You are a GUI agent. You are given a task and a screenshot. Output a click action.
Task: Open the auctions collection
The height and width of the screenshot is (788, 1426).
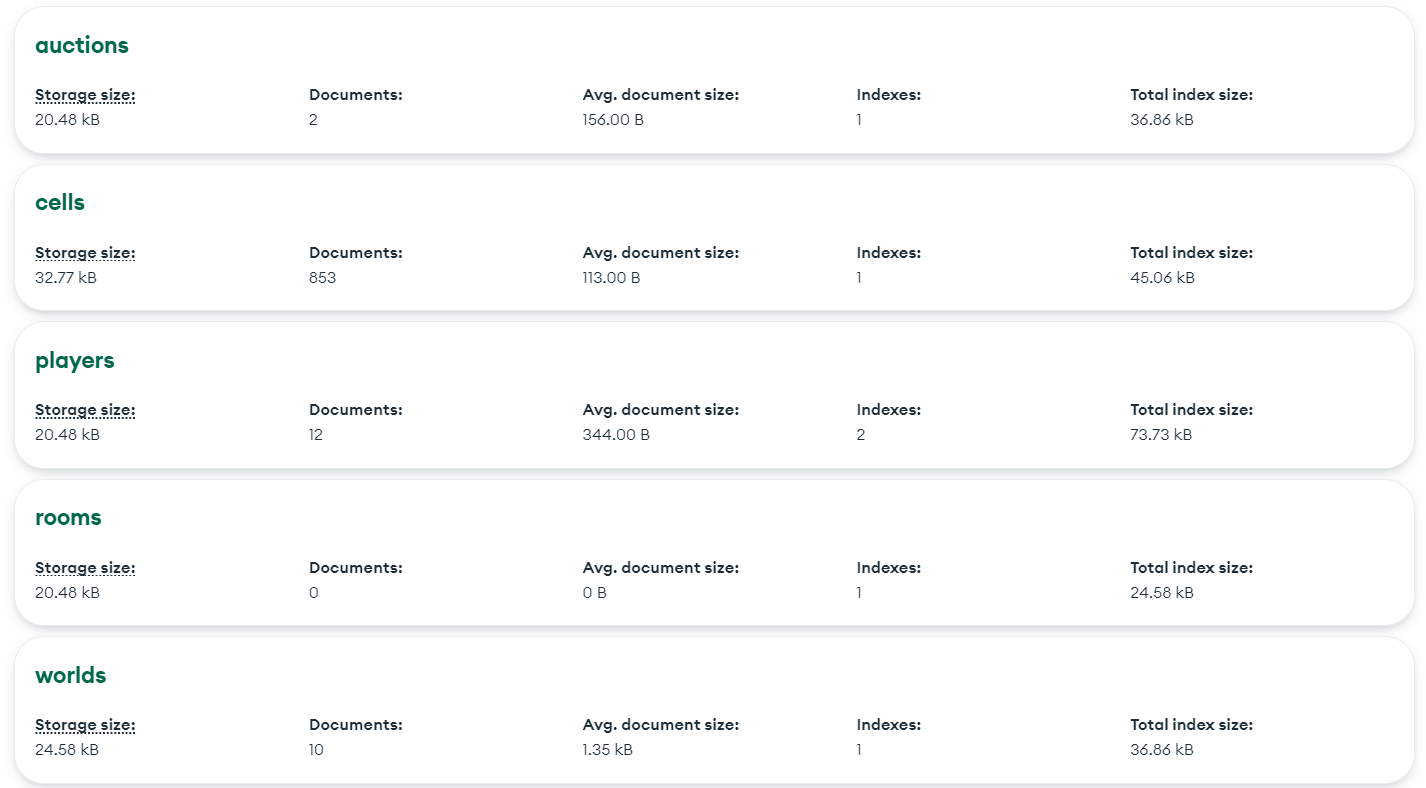pyautogui.click(x=82, y=46)
